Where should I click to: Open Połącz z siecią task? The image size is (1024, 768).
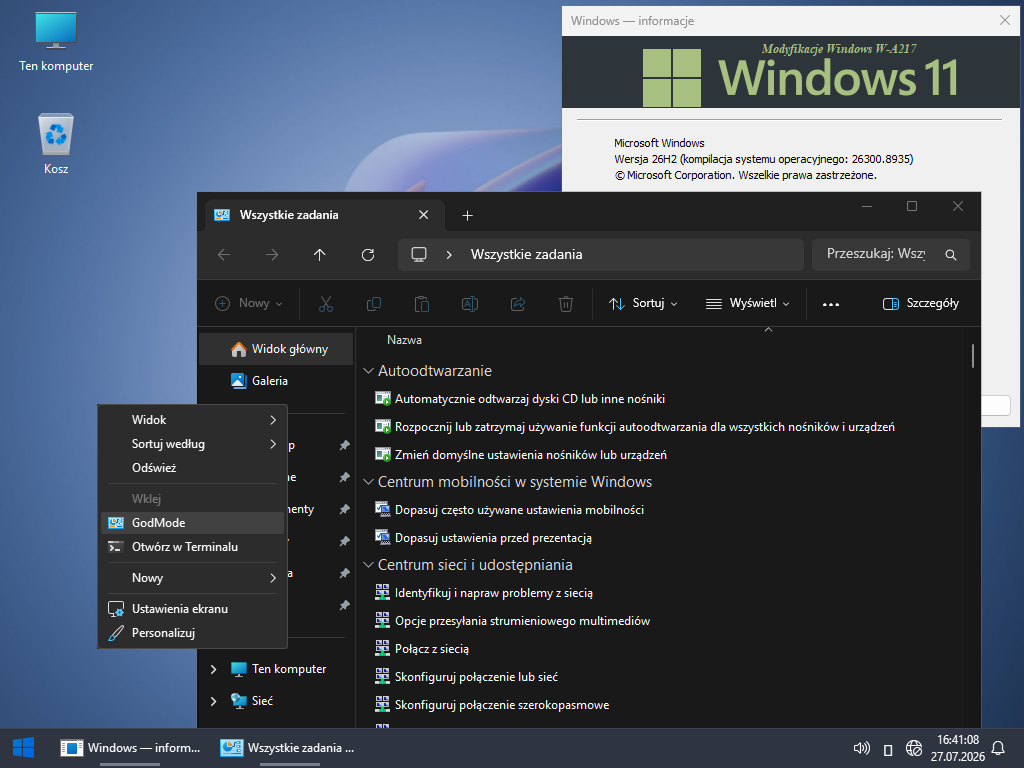point(422,649)
